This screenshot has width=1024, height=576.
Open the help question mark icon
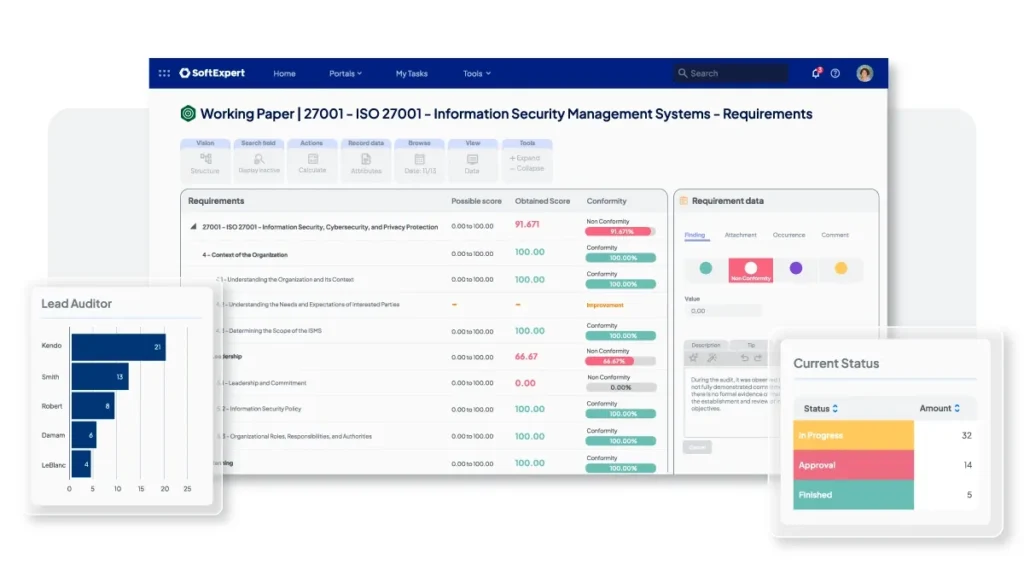tap(835, 73)
